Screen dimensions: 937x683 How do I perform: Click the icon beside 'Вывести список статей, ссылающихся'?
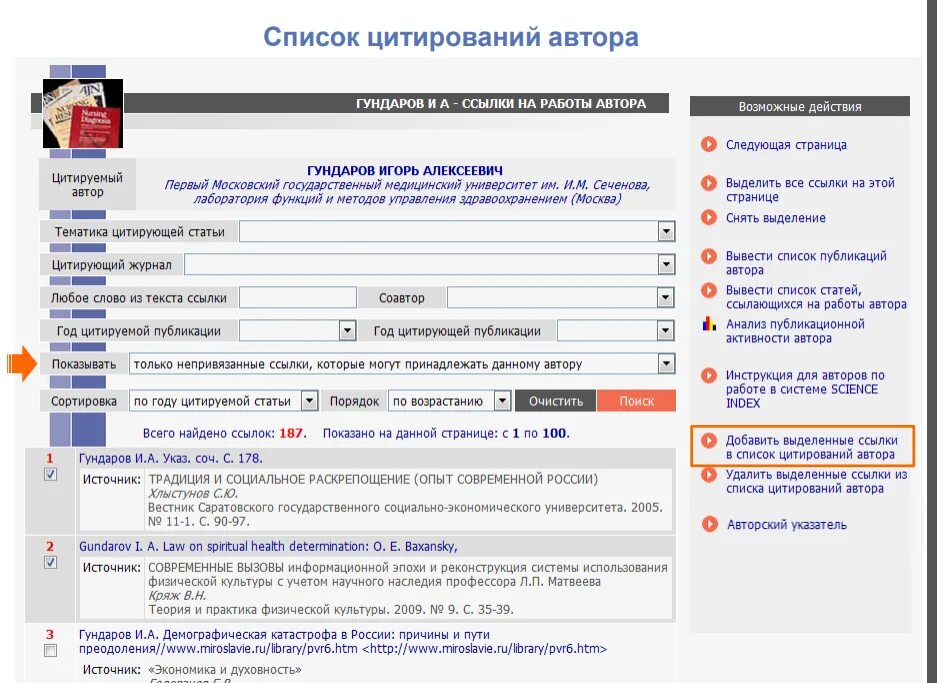coord(709,290)
